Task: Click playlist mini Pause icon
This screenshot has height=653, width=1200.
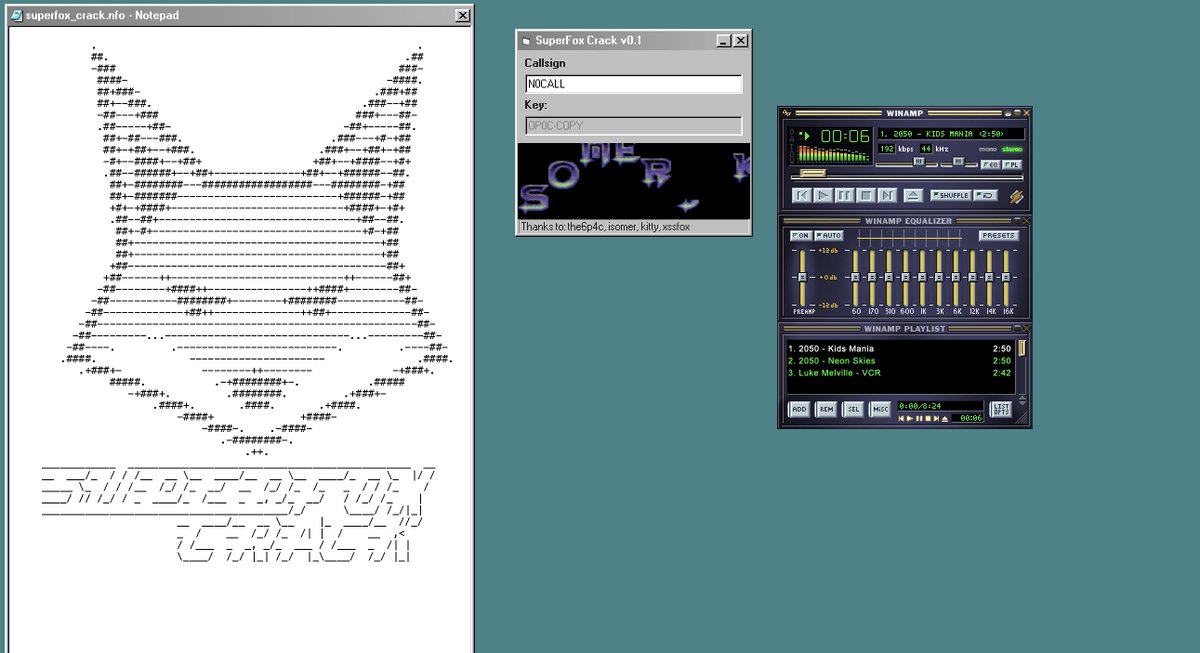Action: 919,419
